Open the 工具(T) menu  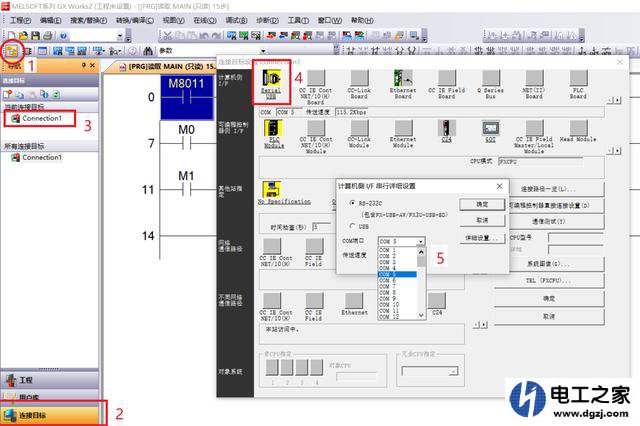pyautogui.click(x=298, y=20)
